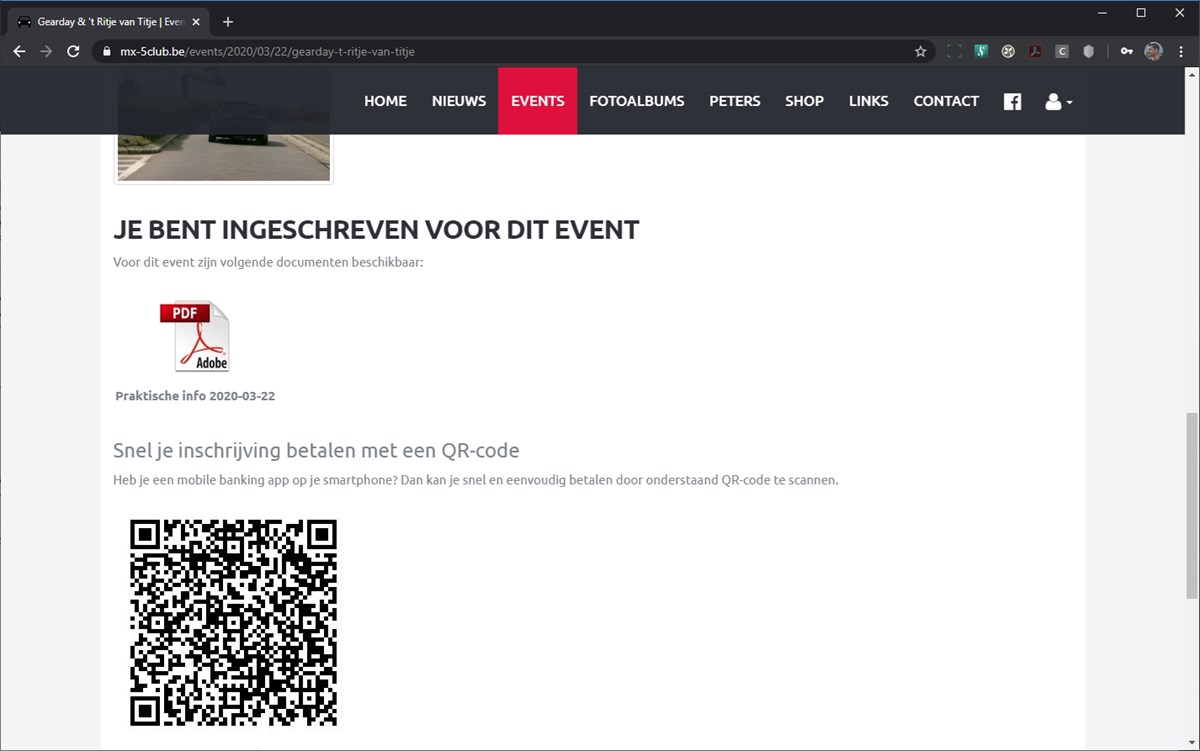The height and width of the screenshot is (751, 1200).
Task: Click the page vertical scrollbar thumb
Action: pos(1192,505)
